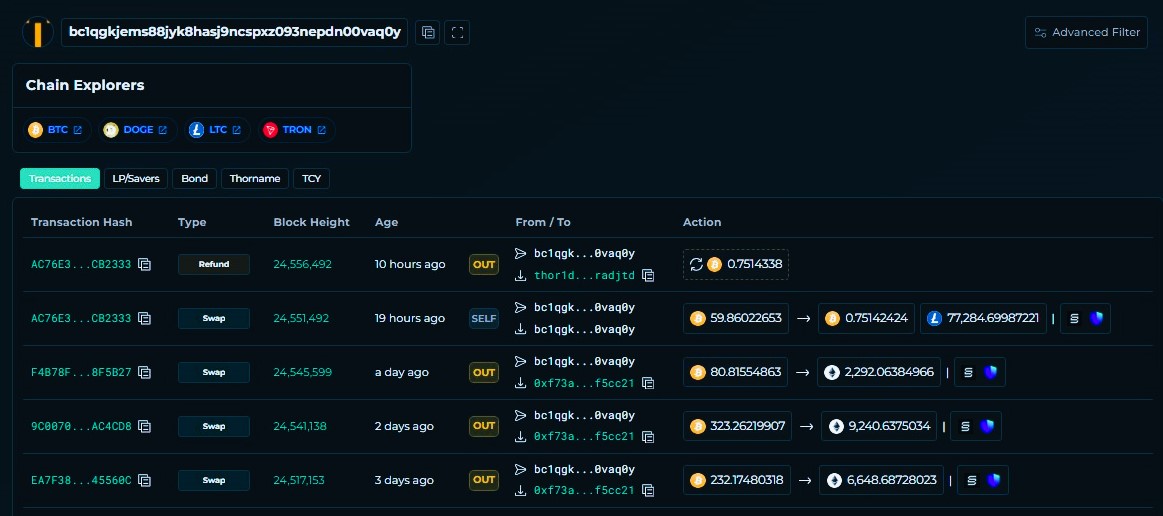This screenshot has width=1163, height=516.
Task: Open BTC chain explorer link
Action: click(x=58, y=130)
